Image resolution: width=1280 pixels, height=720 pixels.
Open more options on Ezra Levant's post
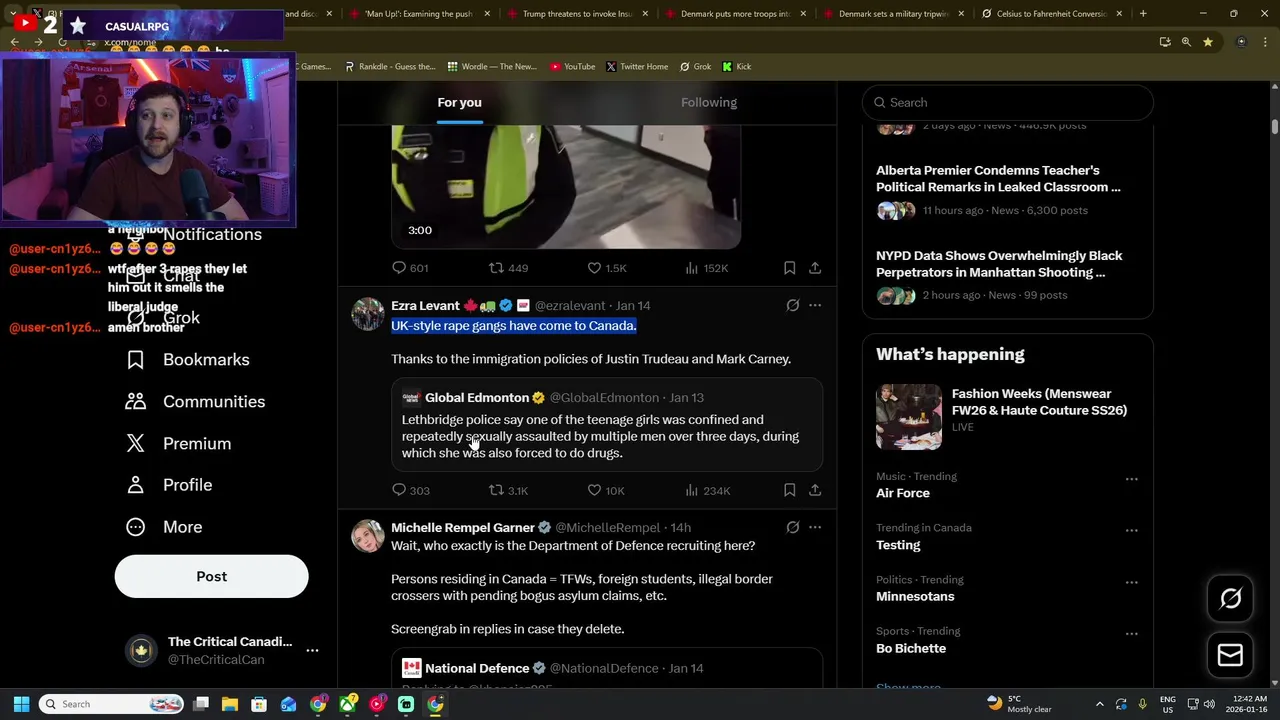815,305
